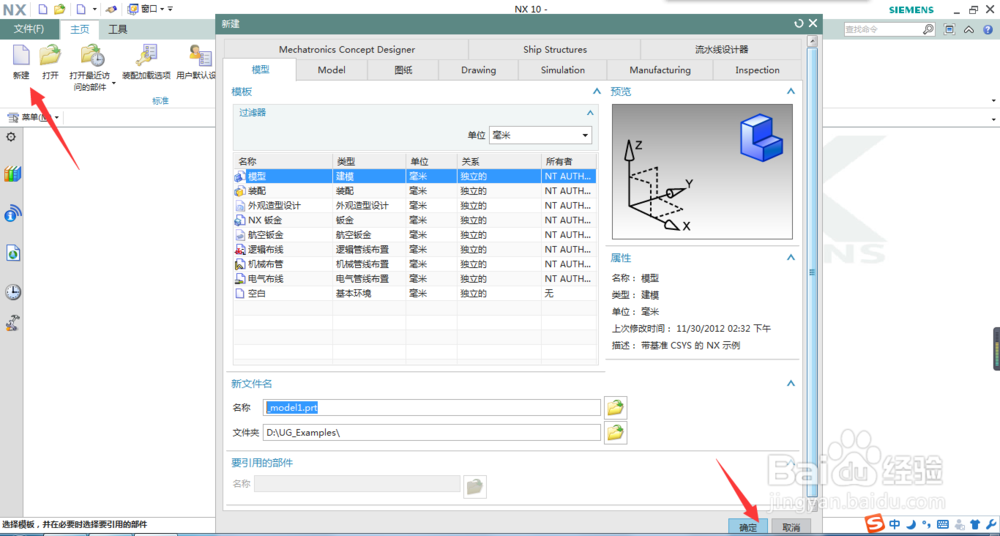Switch to the 工具 ribbon tab

click(117, 29)
